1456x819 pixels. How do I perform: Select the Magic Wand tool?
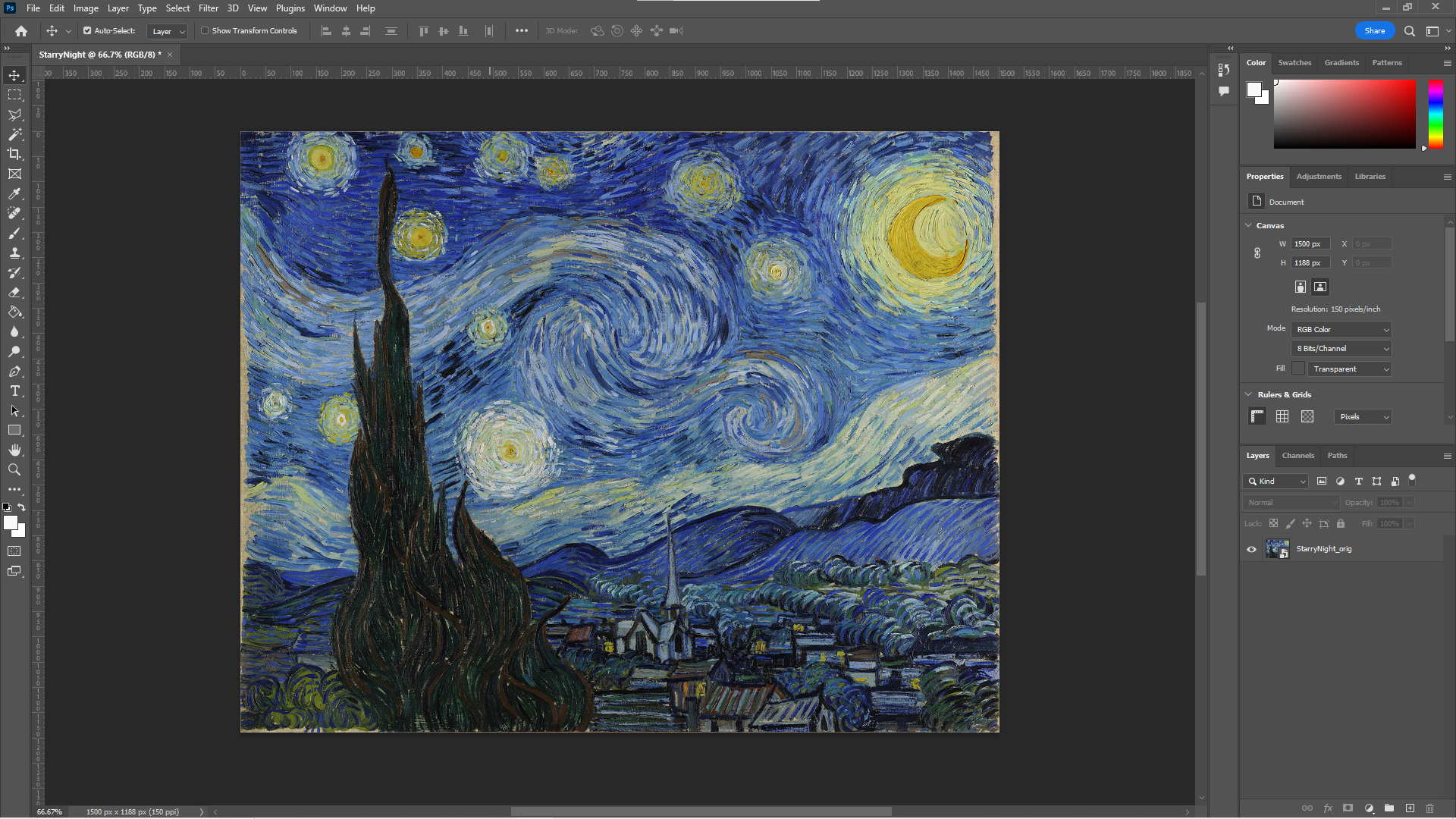tap(14, 134)
